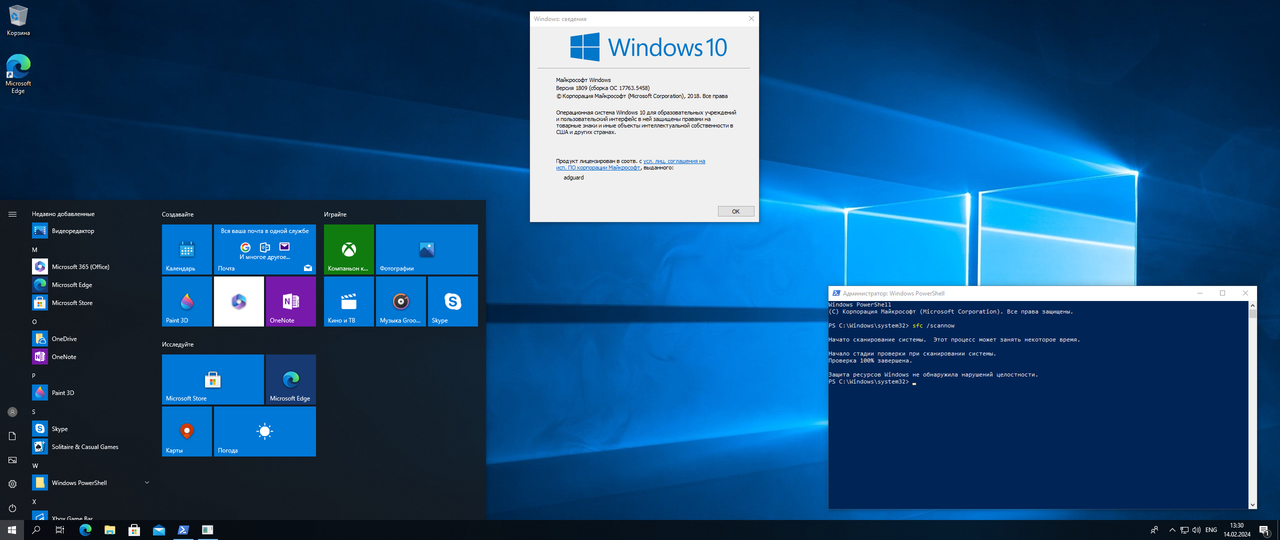Open Microsoft Edge from taskbar
This screenshot has width=1280, height=540.
[x=85, y=530]
